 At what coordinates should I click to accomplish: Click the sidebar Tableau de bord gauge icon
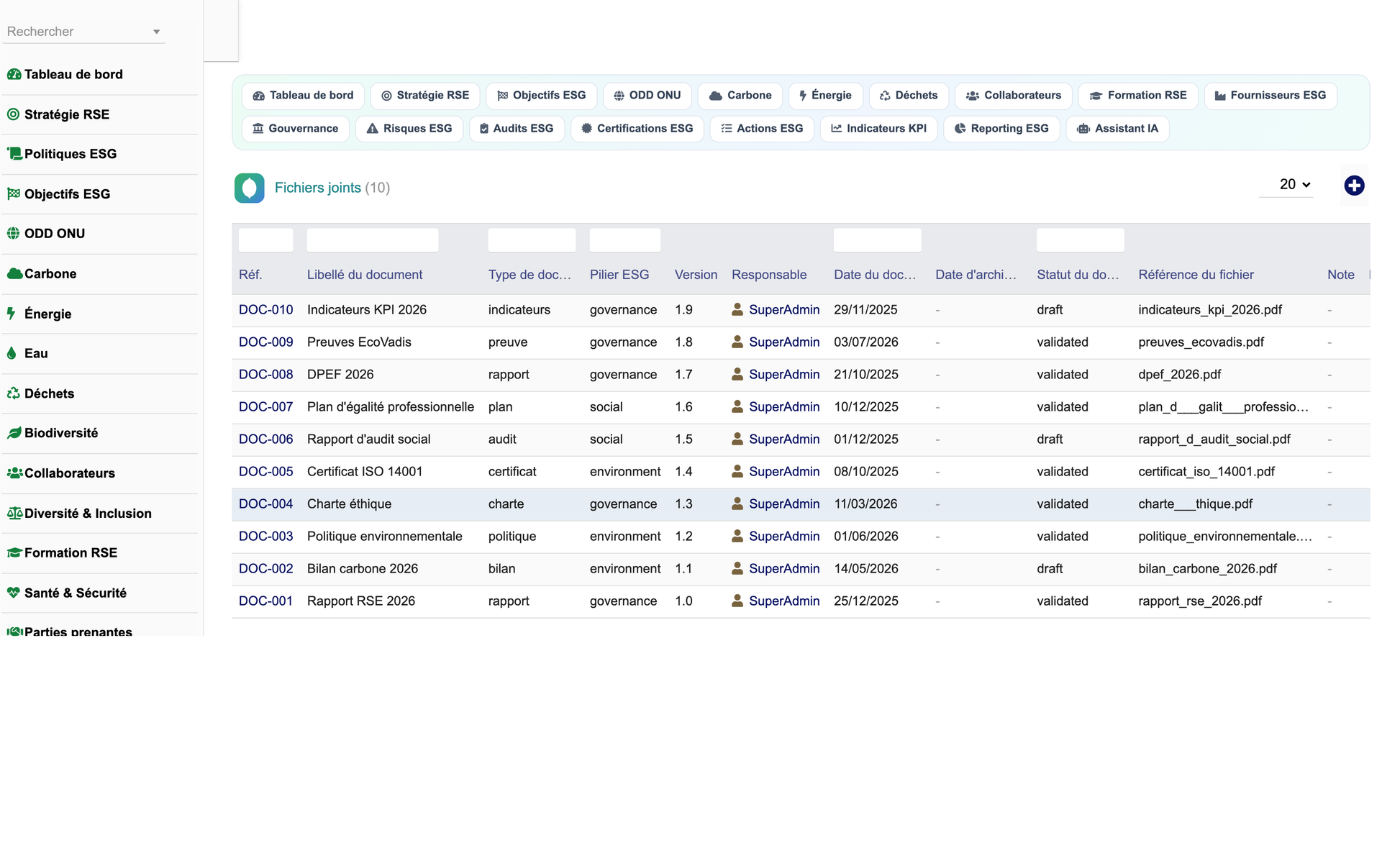pyautogui.click(x=14, y=74)
